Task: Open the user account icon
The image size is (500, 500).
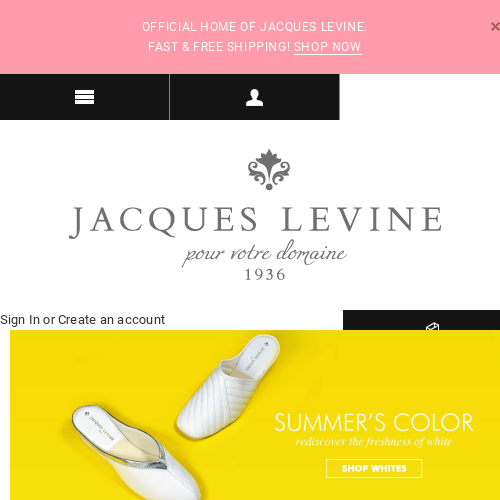Action: tap(254, 97)
